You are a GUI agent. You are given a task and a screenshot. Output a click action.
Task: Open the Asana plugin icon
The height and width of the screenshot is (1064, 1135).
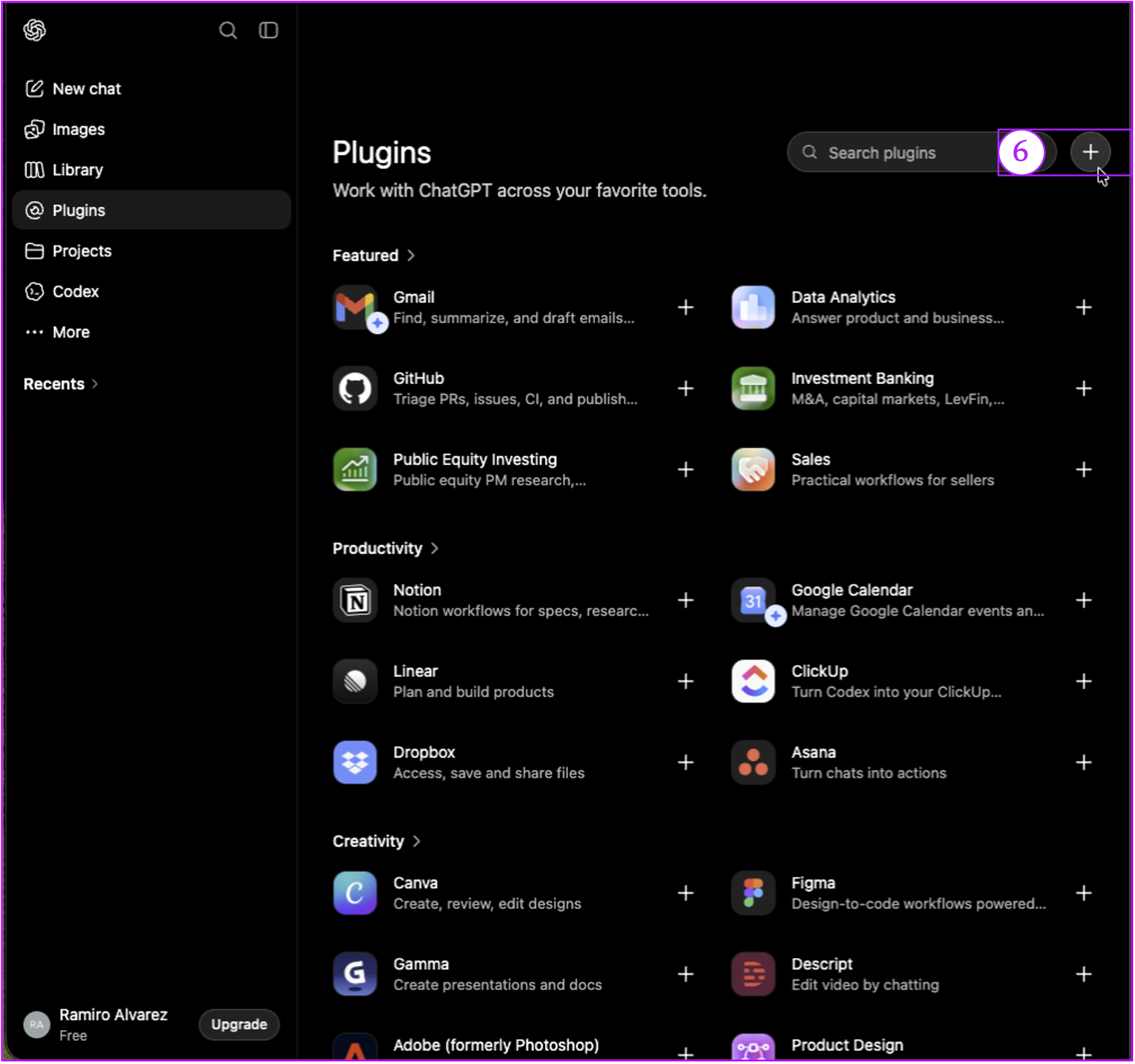(753, 763)
